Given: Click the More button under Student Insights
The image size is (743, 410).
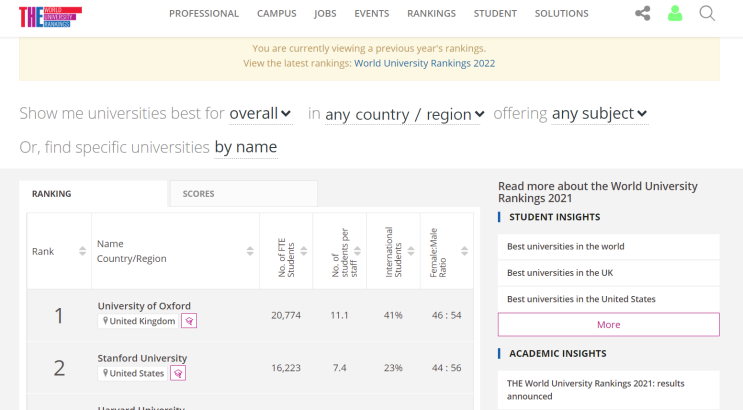Looking at the screenshot, I should (608, 325).
